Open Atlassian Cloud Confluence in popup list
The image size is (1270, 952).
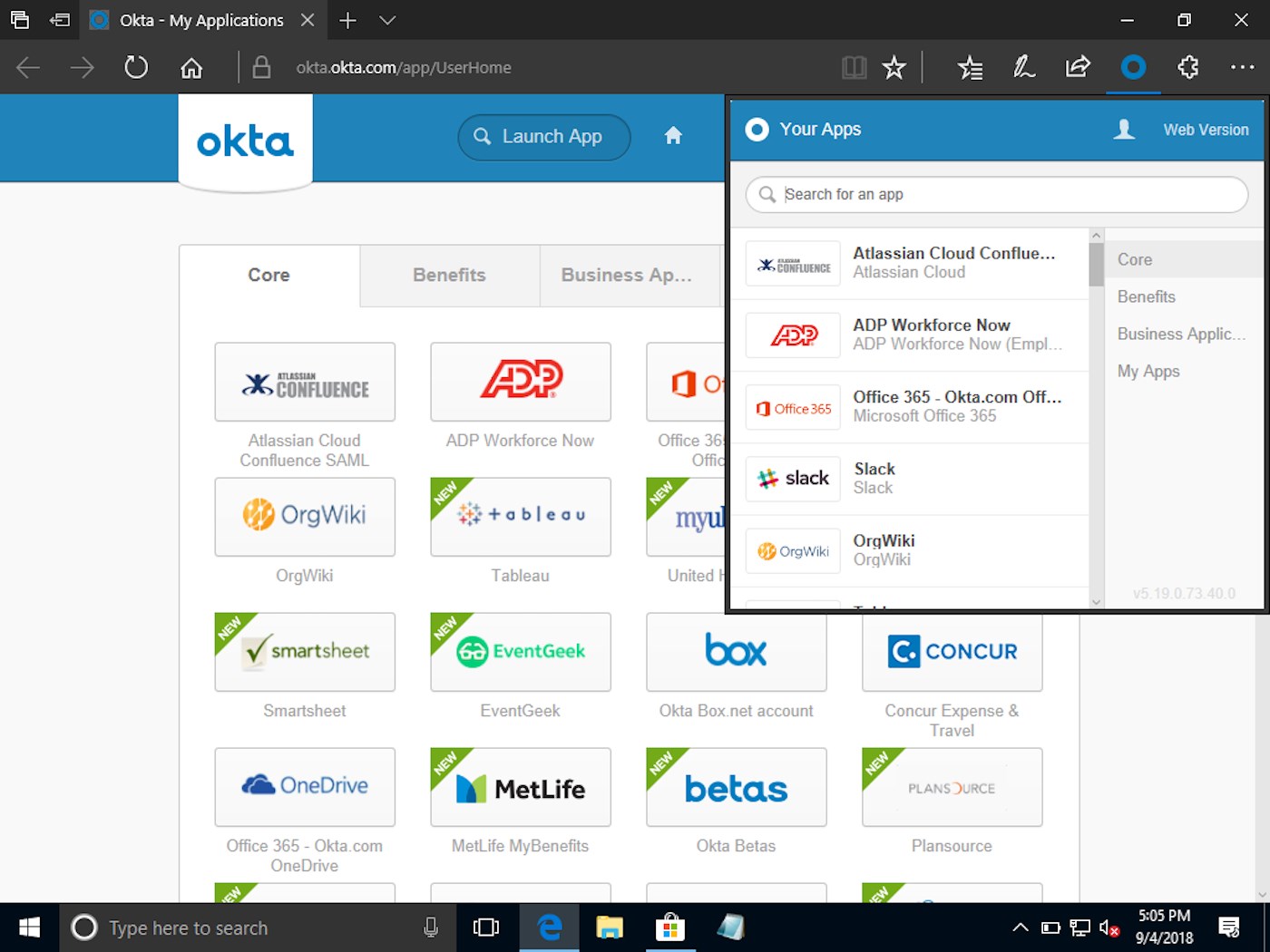911,264
